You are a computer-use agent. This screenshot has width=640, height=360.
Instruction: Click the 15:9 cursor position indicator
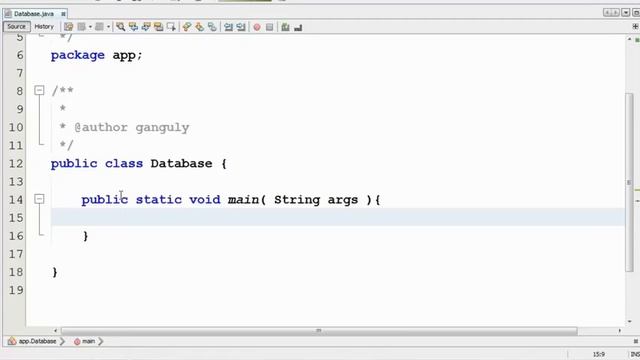(x=599, y=354)
